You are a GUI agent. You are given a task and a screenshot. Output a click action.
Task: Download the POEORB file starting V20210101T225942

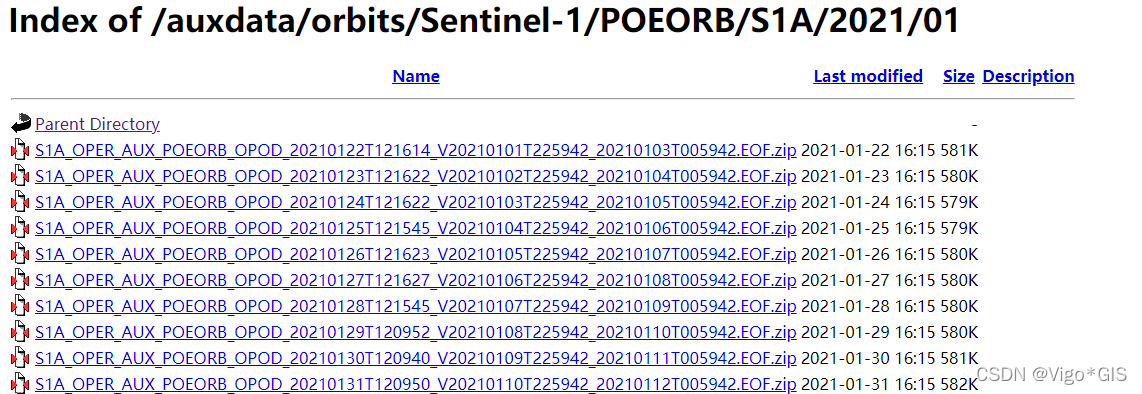click(416, 151)
